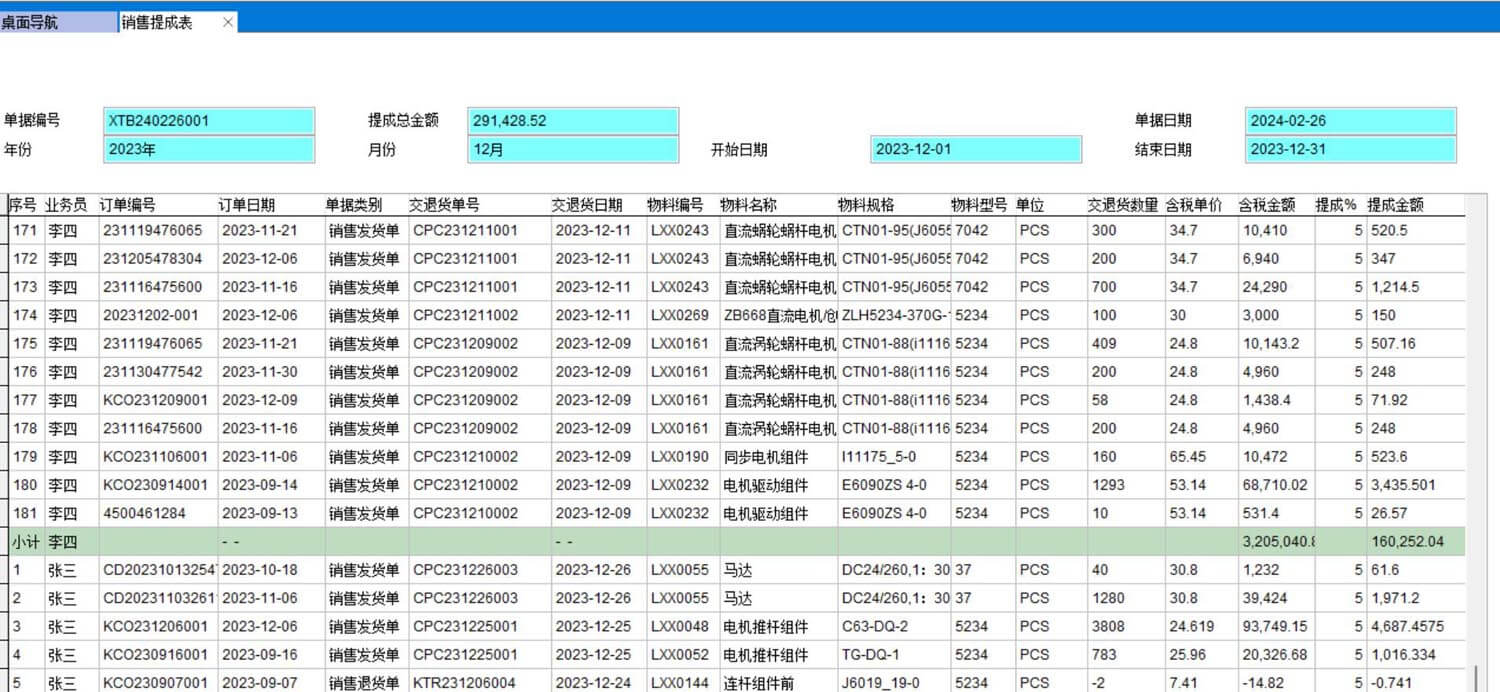Select the 销售提成表 tab
The image size is (1500, 692).
pyautogui.click(x=165, y=20)
